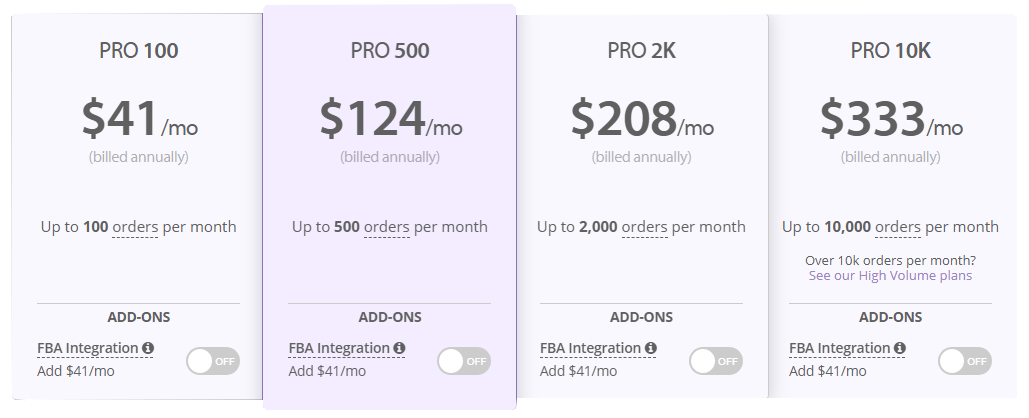This screenshot has height=418, width=1029.
Task: Click the FBA Integration info icon in PRO 100
Action: pos(148,348)
